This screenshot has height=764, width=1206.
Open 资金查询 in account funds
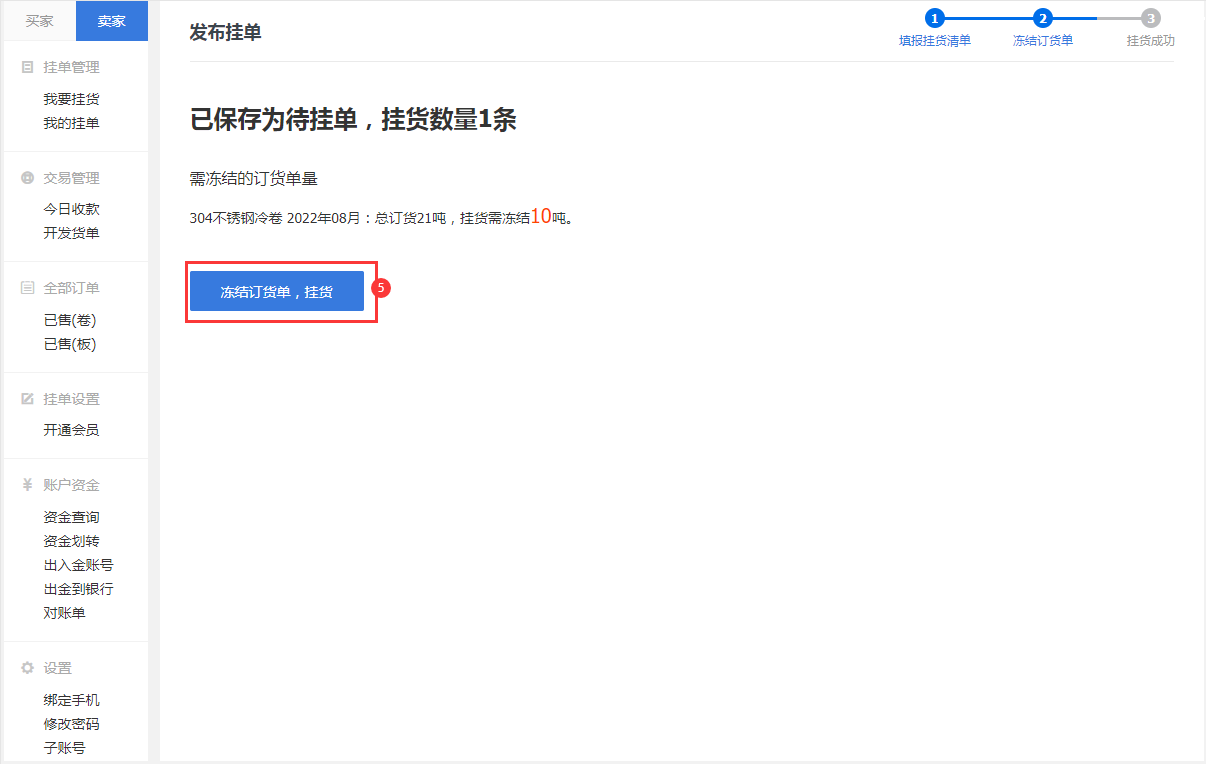tap(71, 517)
